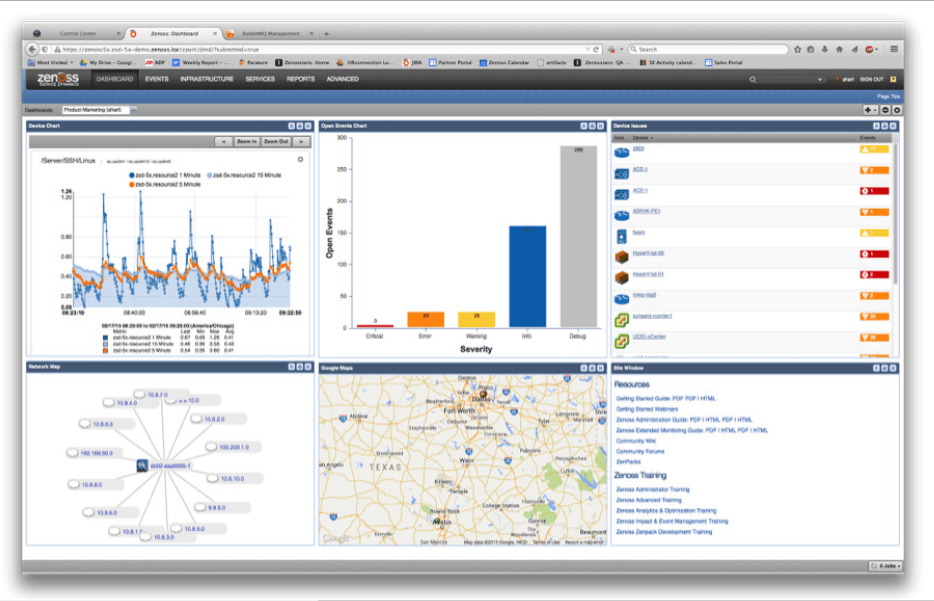The height and width of the screenshot is (601, 934).
Task: Click the SIGN OUT link
Action: [x=871, y=79]
